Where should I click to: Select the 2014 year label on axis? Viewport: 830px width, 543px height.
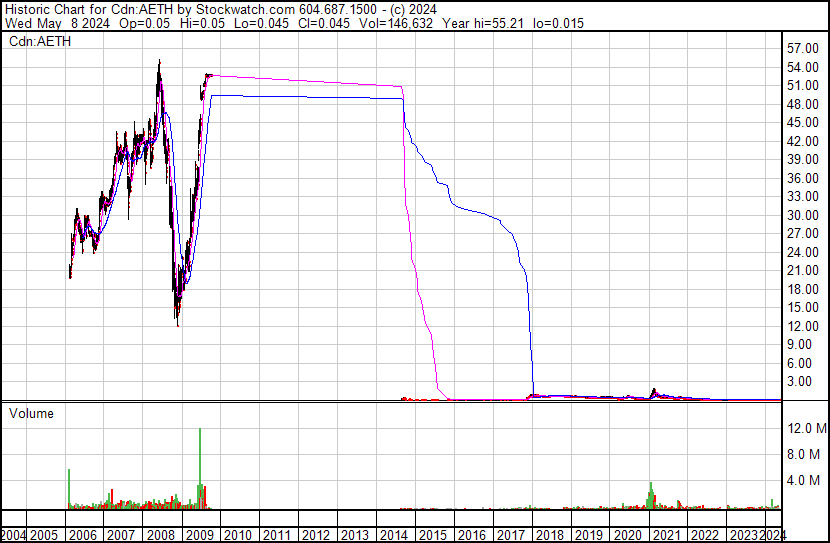pos(394,535)
